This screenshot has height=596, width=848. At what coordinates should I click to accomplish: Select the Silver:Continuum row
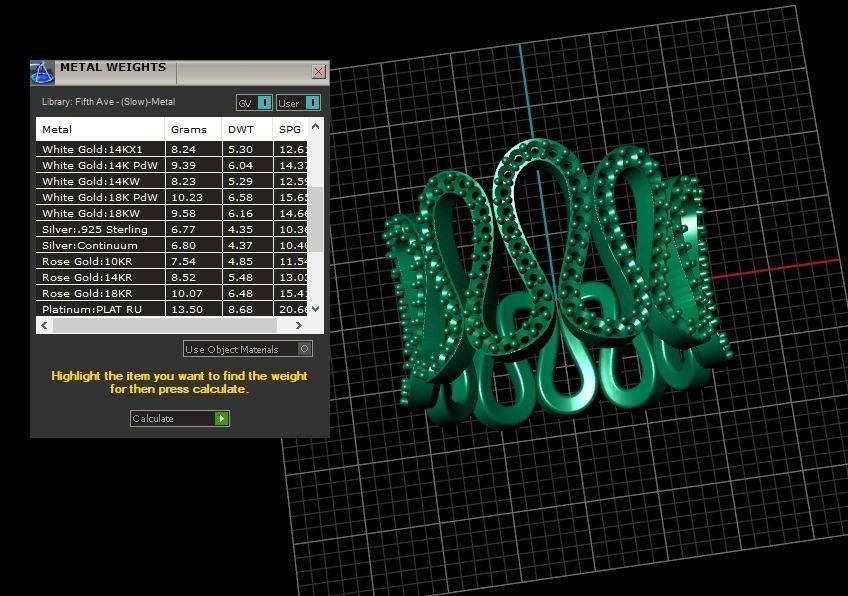click(x=172, y=246)
